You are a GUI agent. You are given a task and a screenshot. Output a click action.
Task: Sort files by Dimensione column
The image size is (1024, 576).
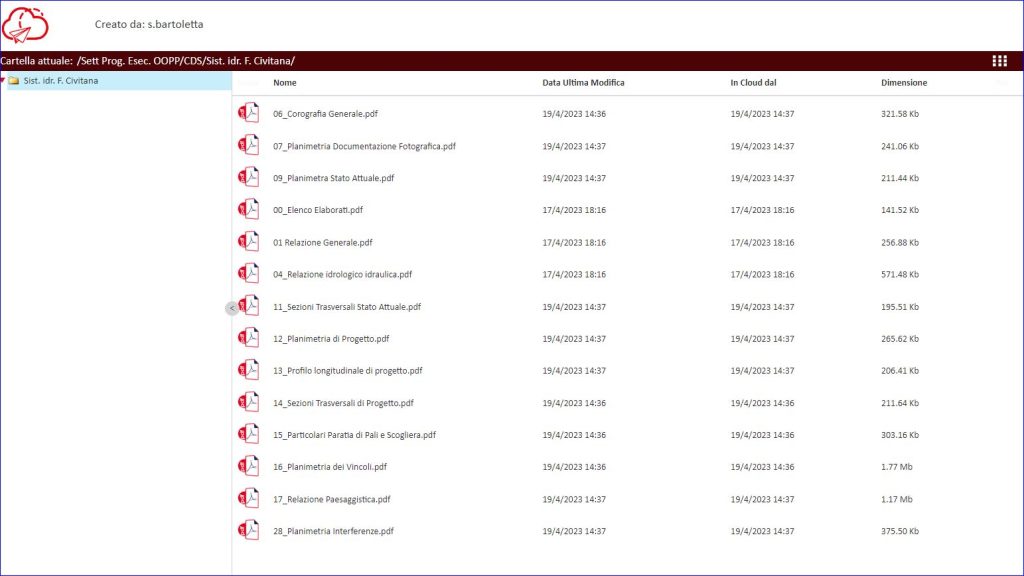904,83
